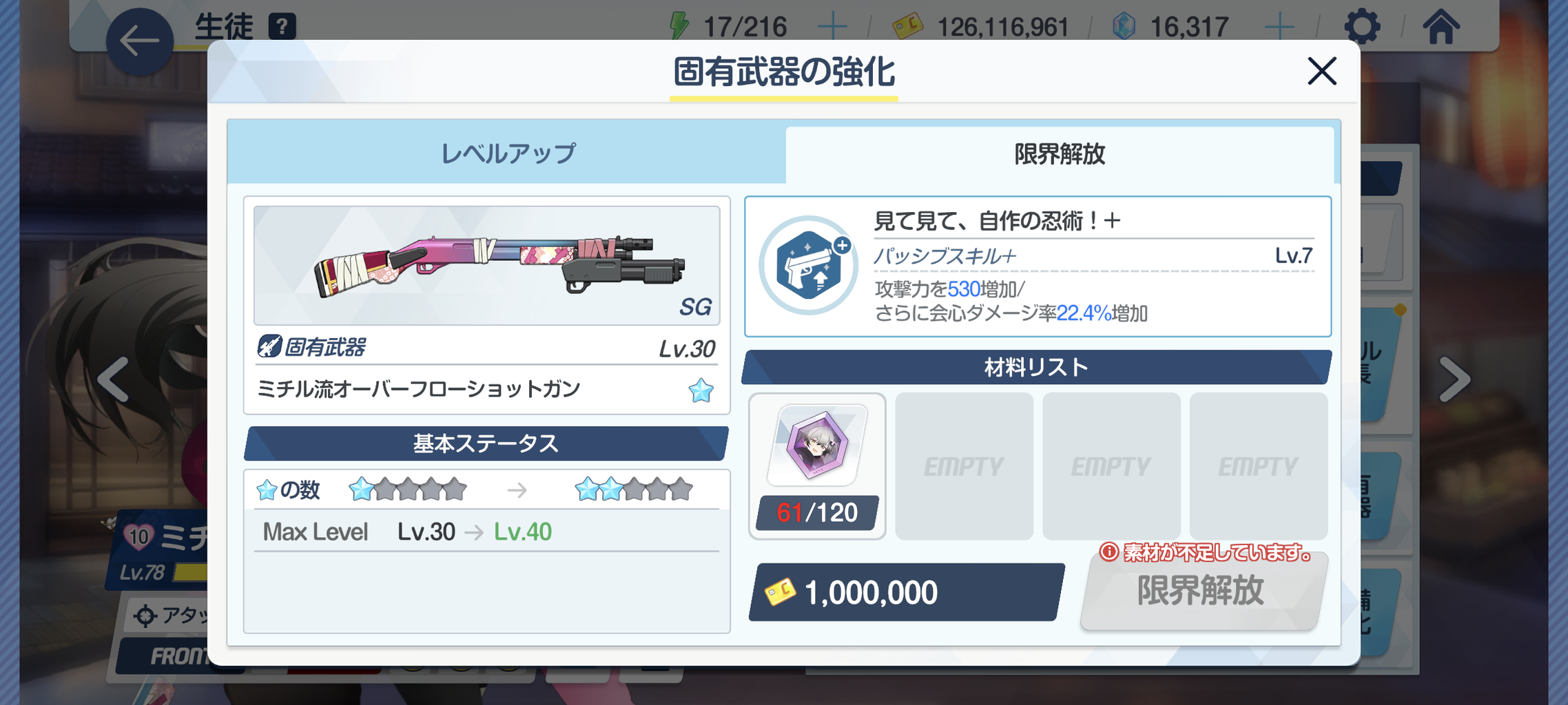
Task: Tap the credits icon by 126,116,961
Action: (907, 27)
